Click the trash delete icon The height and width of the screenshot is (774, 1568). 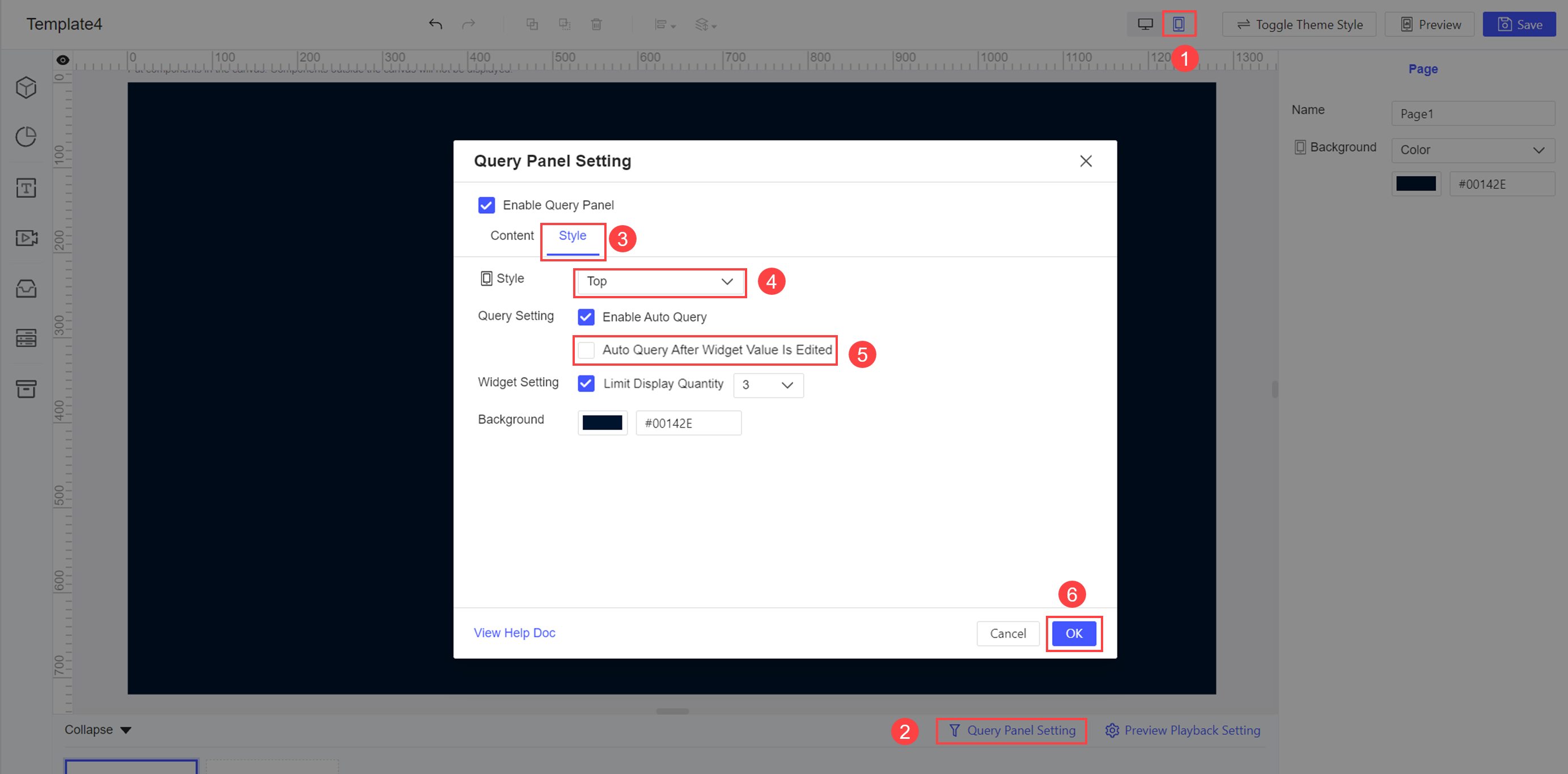coord(596,24)
